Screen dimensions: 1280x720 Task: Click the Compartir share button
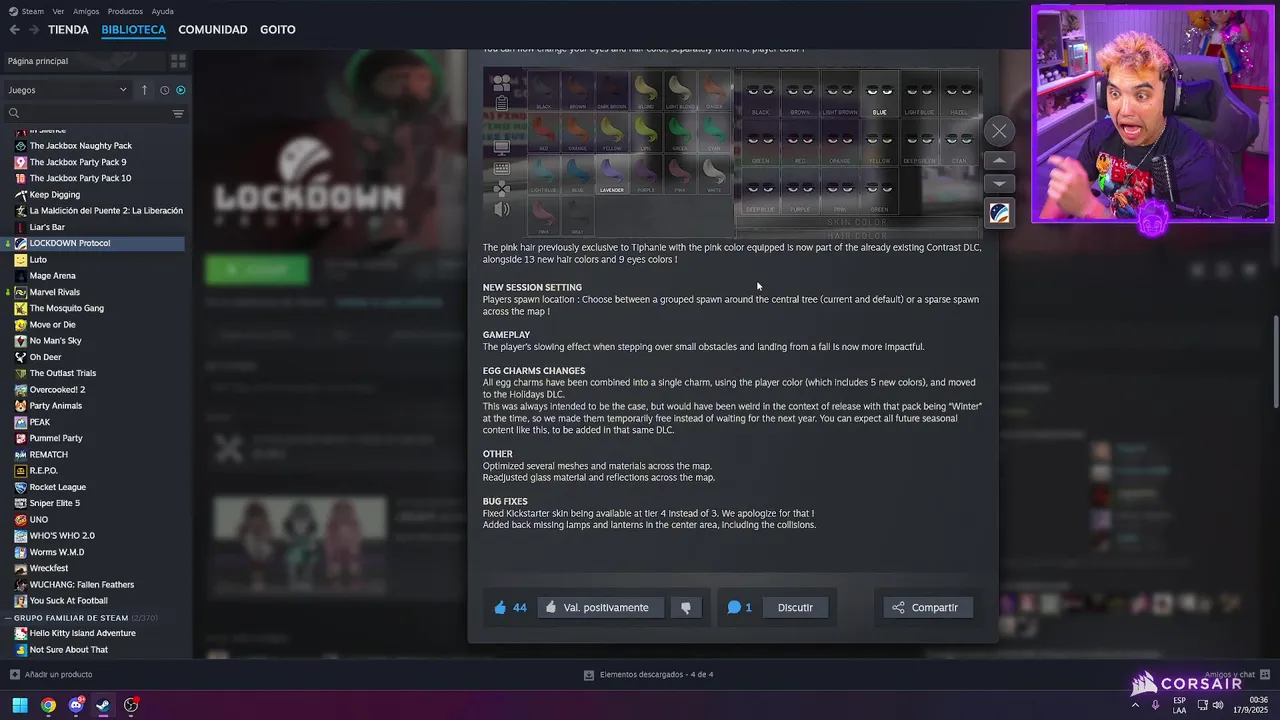928,607
